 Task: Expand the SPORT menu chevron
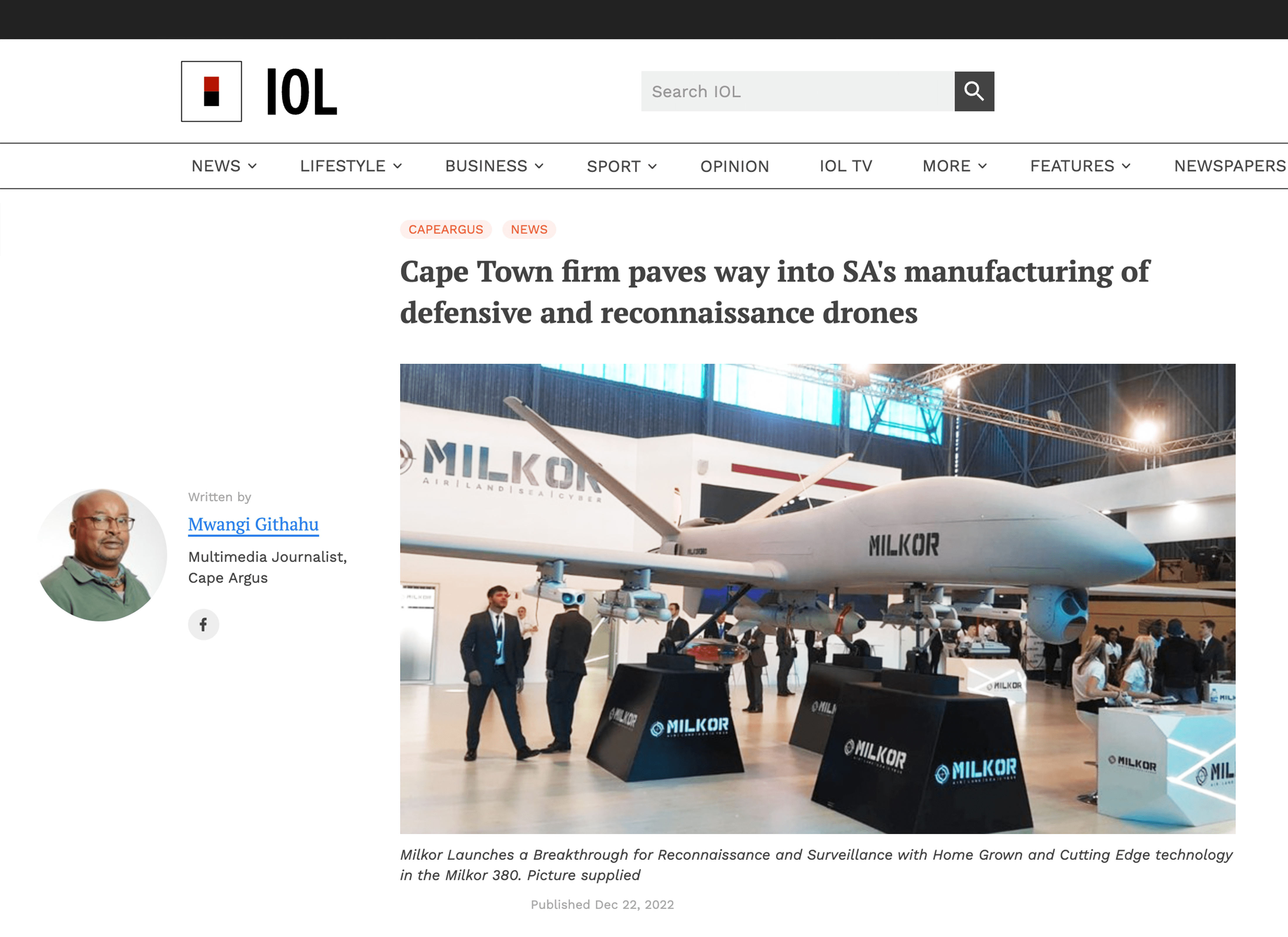(x=652, y=167)
